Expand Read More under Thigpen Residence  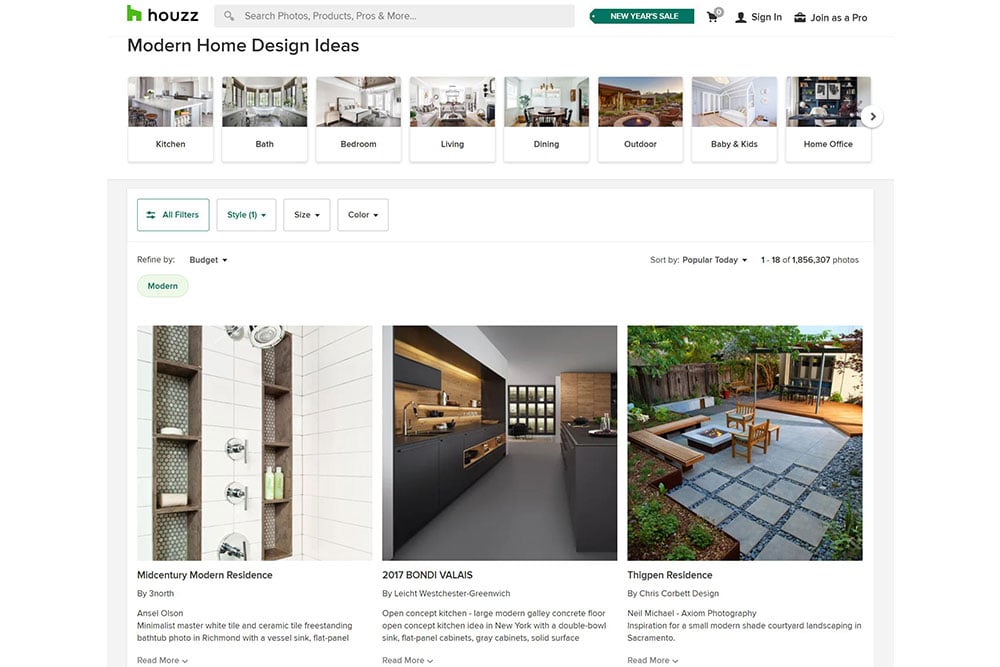pyautogui.click(x=652, y=661)
